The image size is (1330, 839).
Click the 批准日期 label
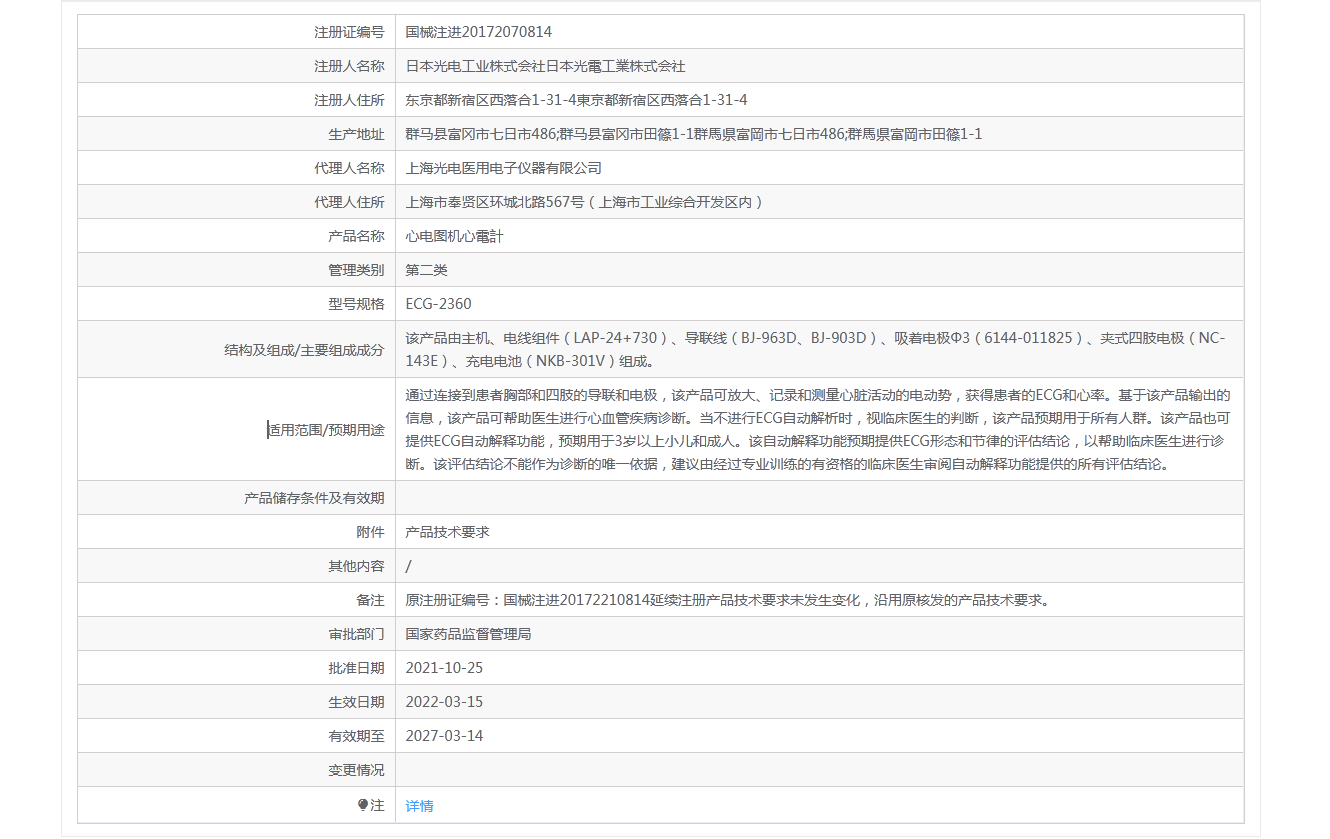coord(356,668)
